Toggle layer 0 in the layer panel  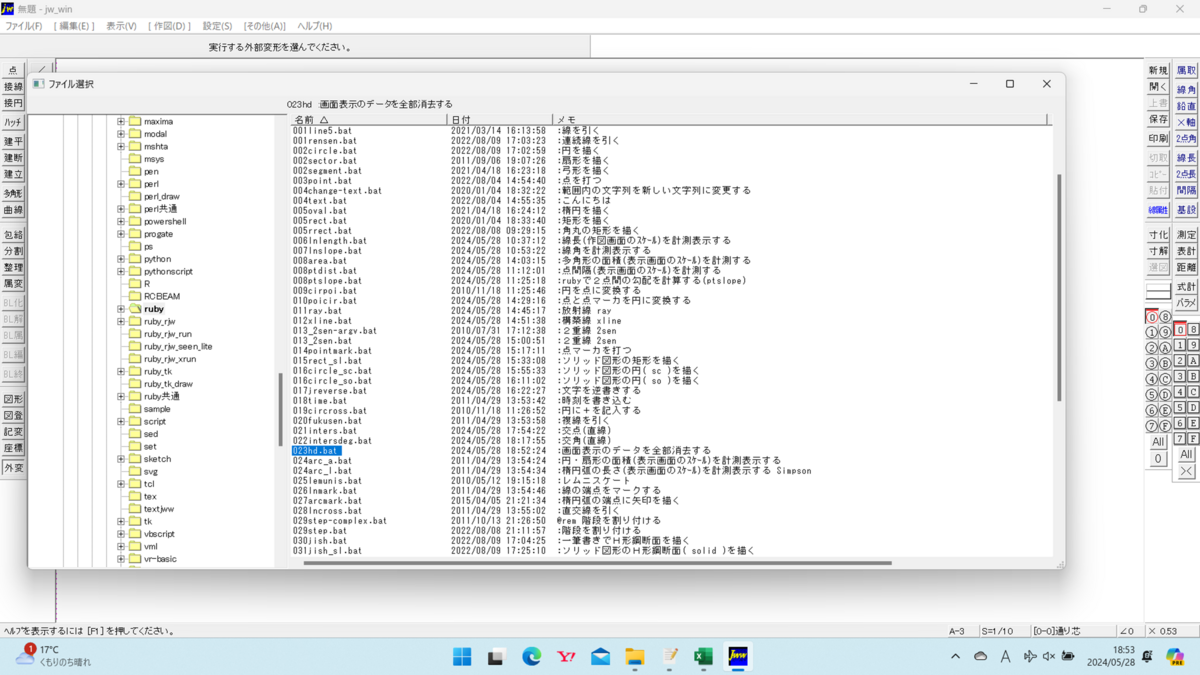coord(1179,331)
